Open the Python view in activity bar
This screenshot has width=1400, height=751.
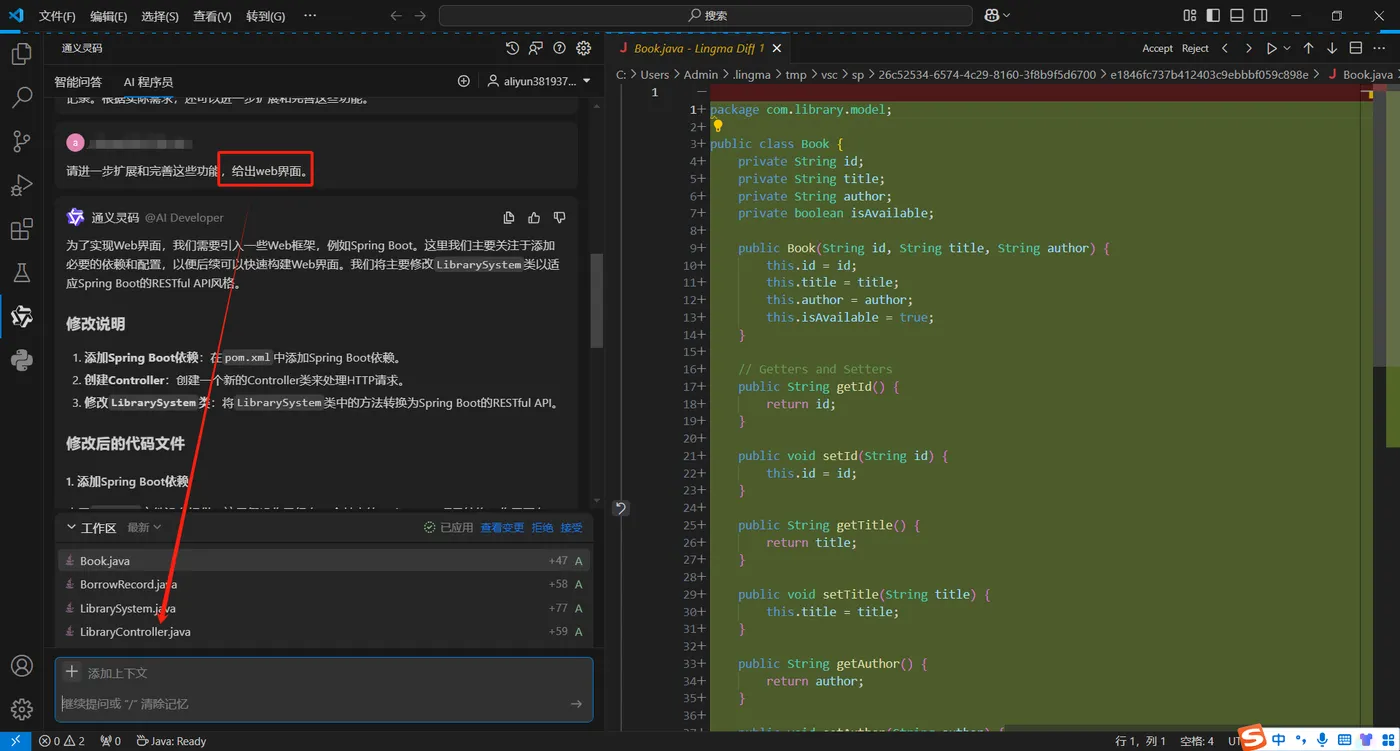pyautogui.click(x=21, y=360)
